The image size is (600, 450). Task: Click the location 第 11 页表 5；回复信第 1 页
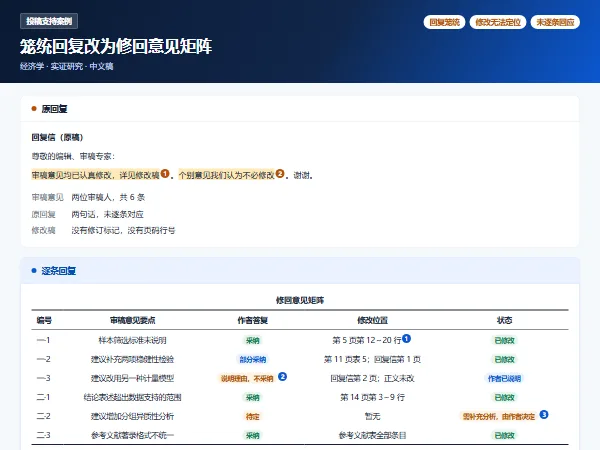click(x=372, y=359)
